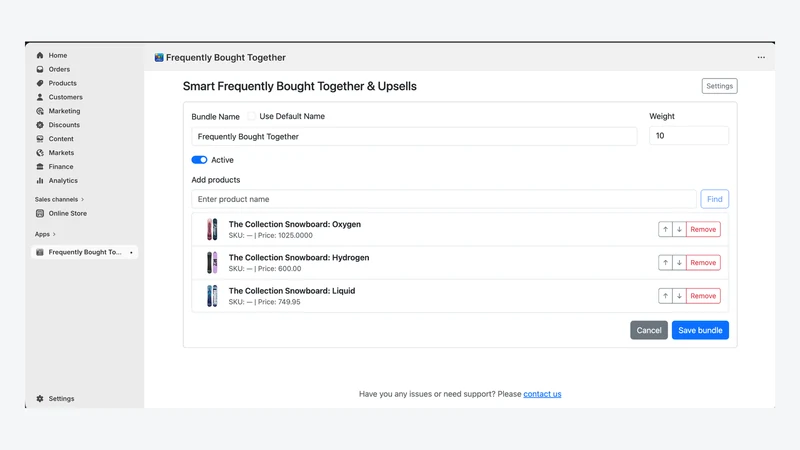Click the Discounts badge icon
Image resolution: width=800 pixels, height=450 pixels.
click(x=40, y=124)
